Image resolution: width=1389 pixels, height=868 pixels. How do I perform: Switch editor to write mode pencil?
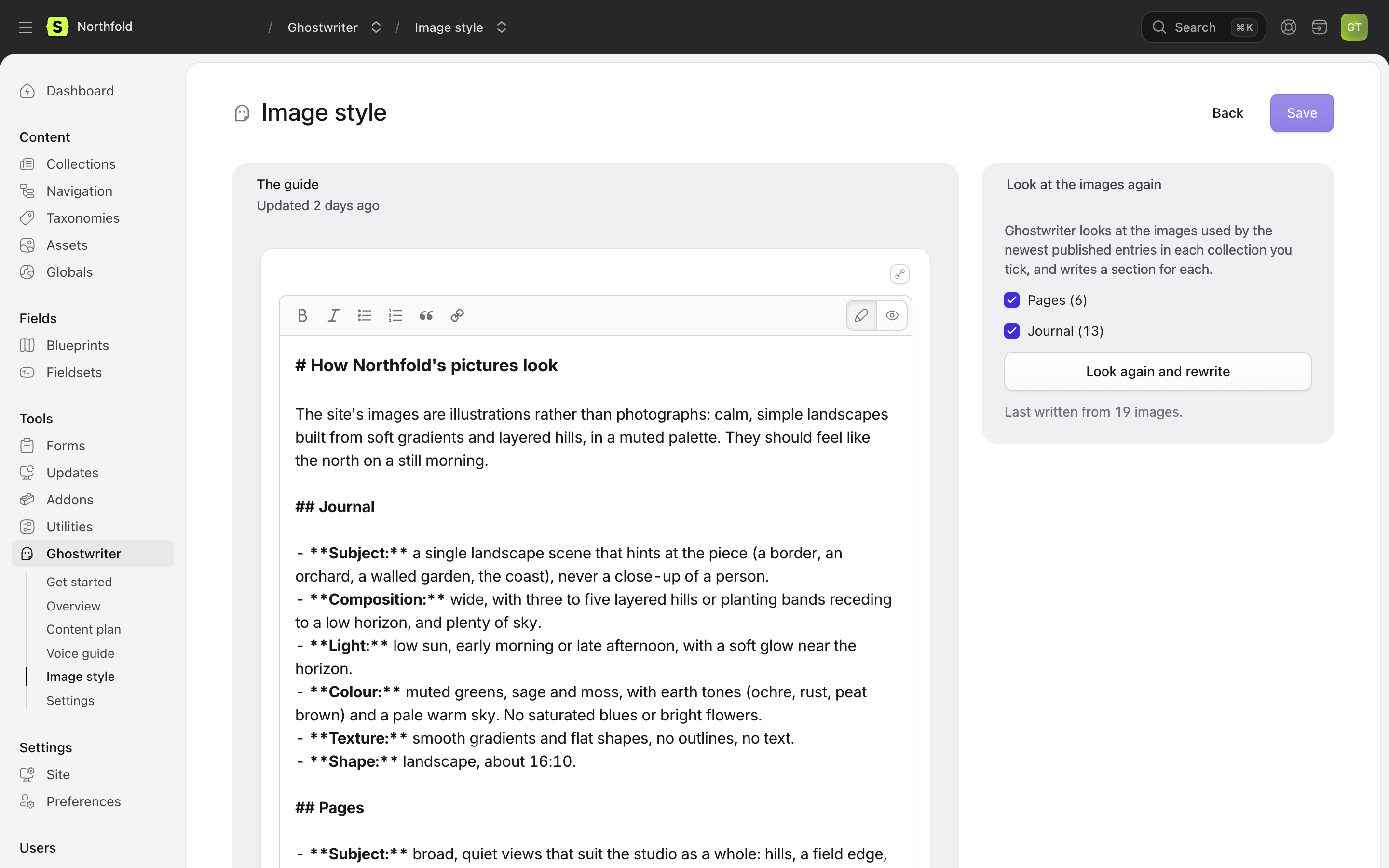coord(861,315)
